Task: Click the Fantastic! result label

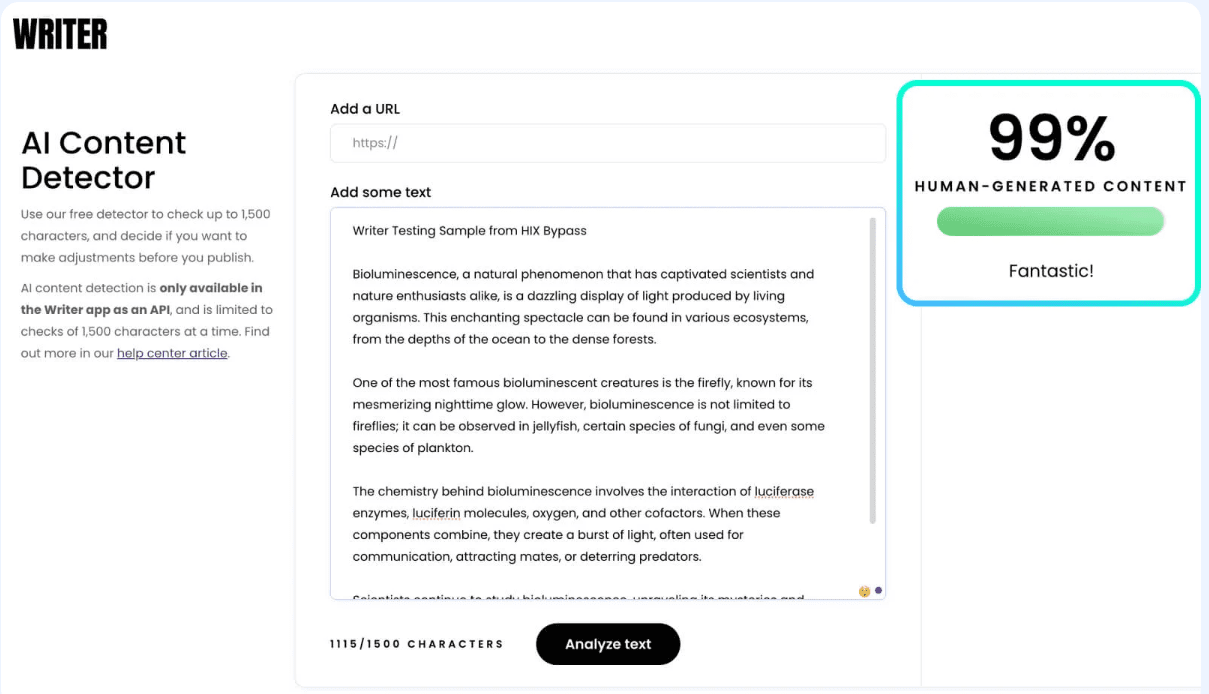Action: pyautogui.click(x=1051, y=271)
